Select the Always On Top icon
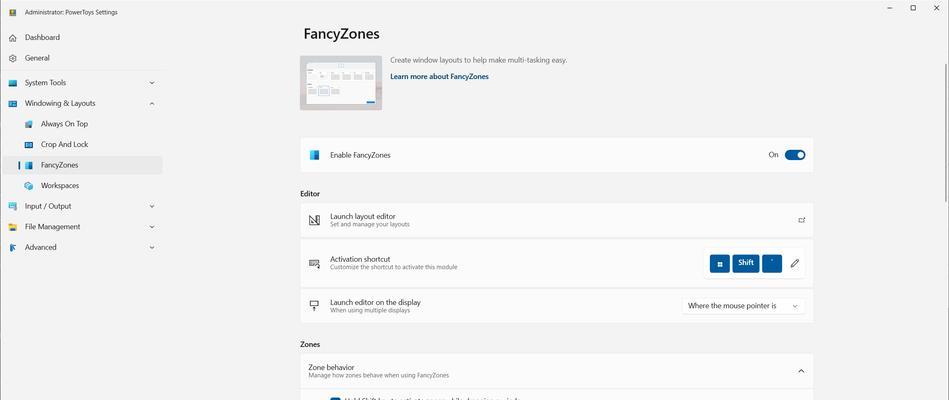The width and height of the screenshot is (949, 400). [28, 124]
